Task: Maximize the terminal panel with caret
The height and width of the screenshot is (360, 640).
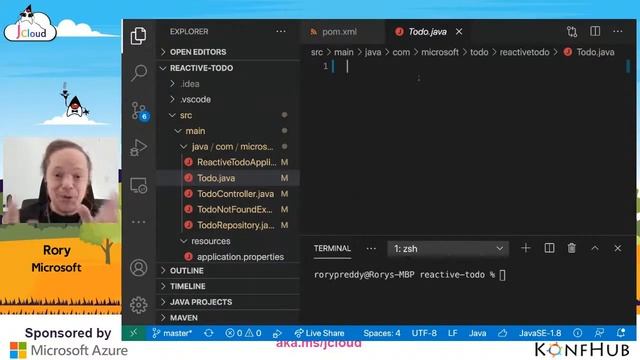Action: 595,248
